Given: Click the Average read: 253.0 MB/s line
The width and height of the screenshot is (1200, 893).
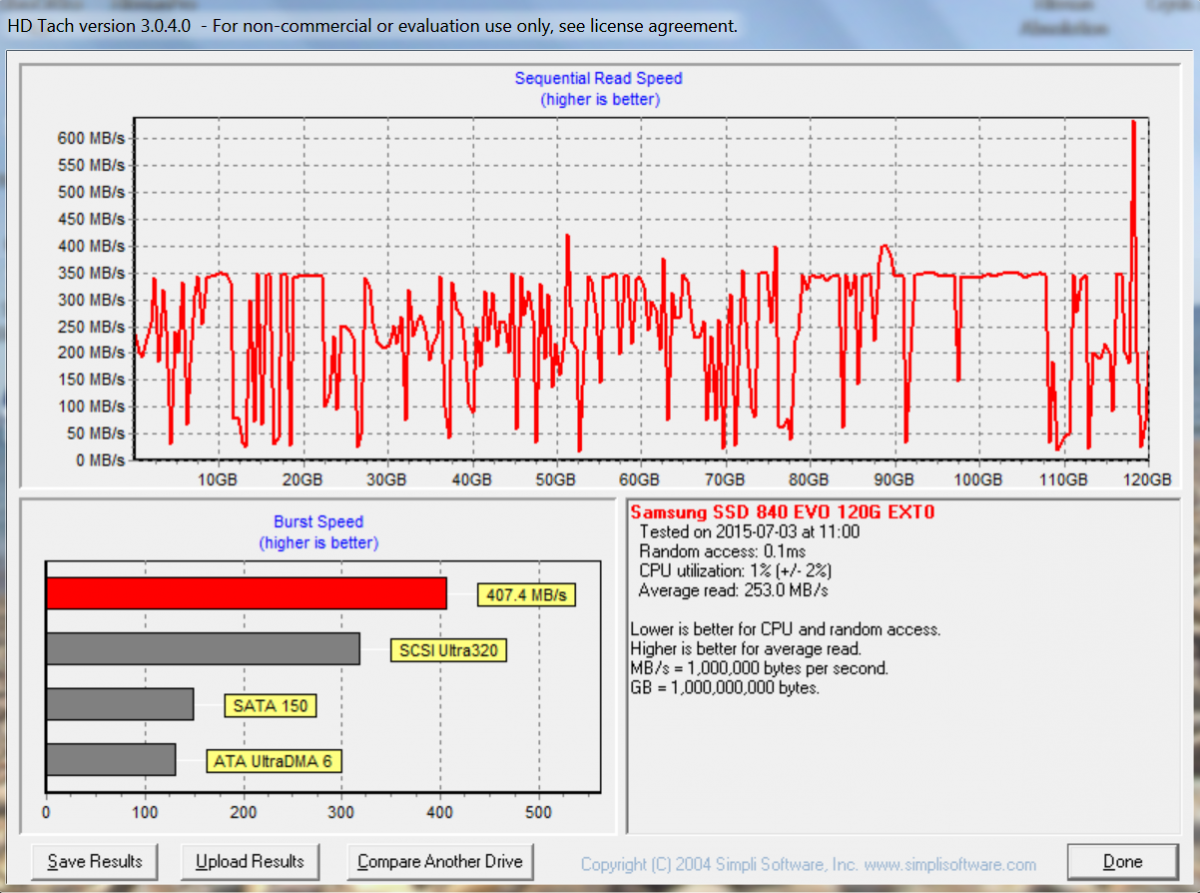Looking at the screenshot, I should coord(733,590).
